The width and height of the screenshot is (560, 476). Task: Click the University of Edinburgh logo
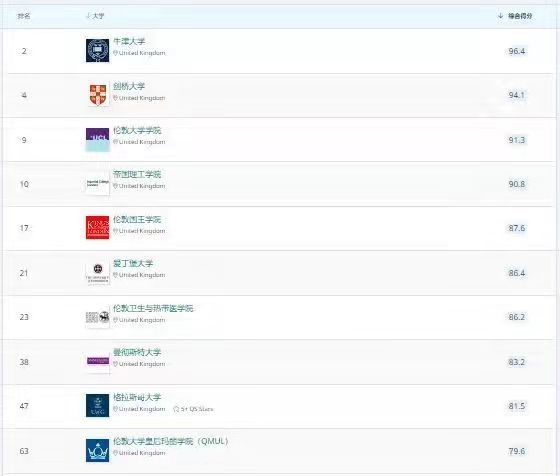[98, 273]
